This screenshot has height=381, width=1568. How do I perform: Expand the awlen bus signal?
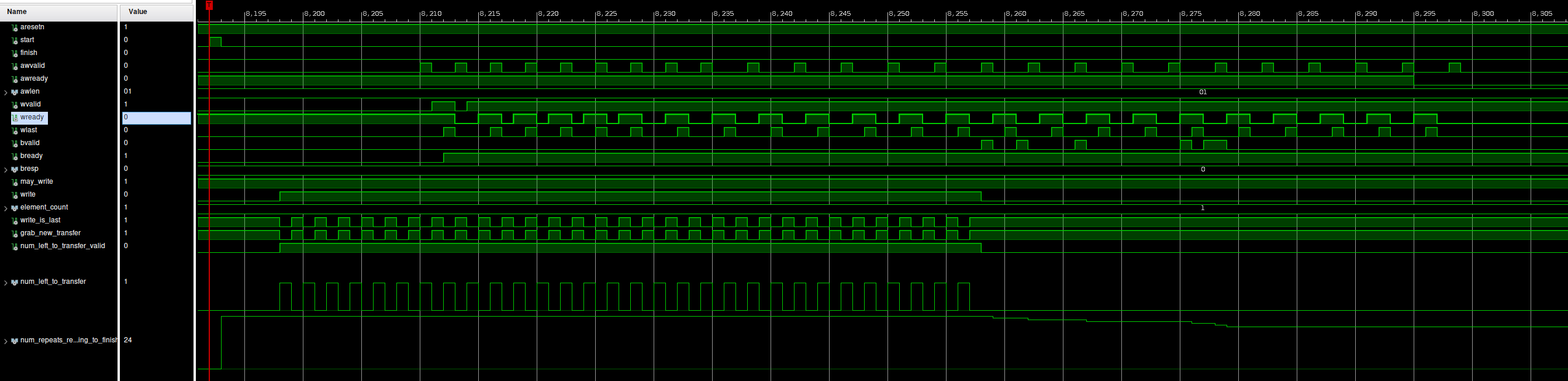coord(6,92)
